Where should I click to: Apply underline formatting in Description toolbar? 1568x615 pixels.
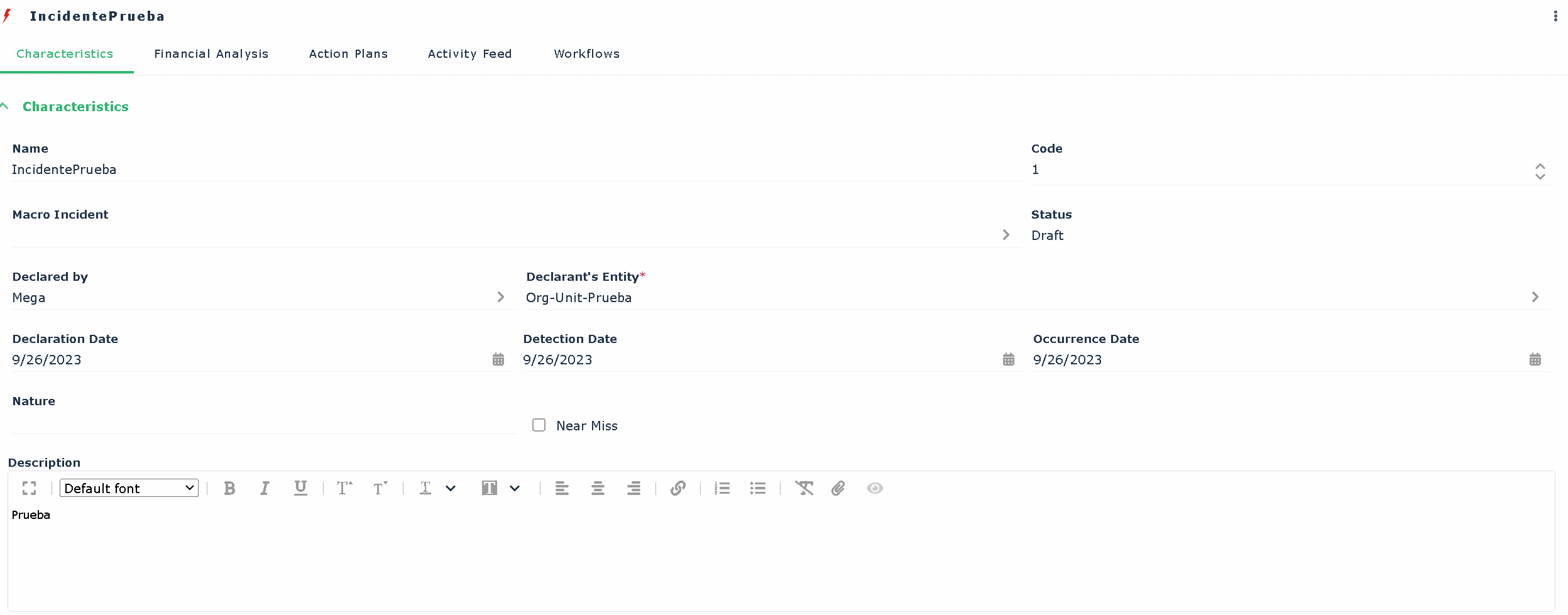300,488
